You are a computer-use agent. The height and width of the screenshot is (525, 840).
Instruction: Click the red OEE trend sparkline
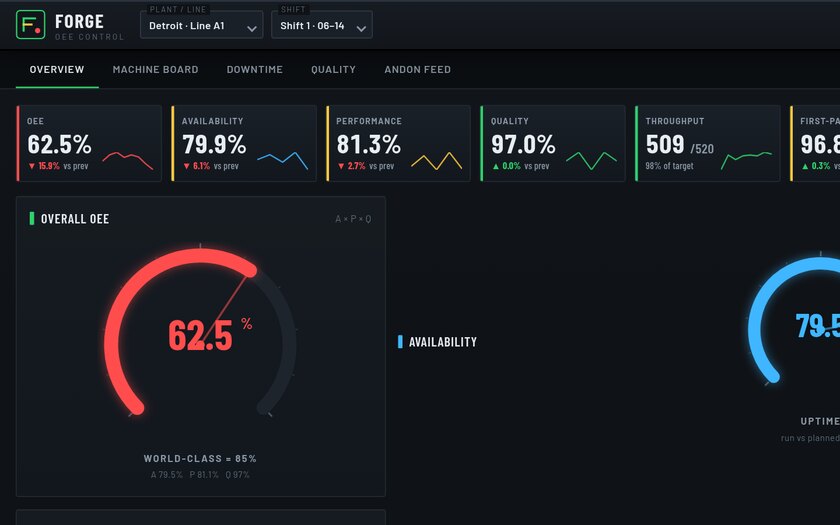[128, 161]
